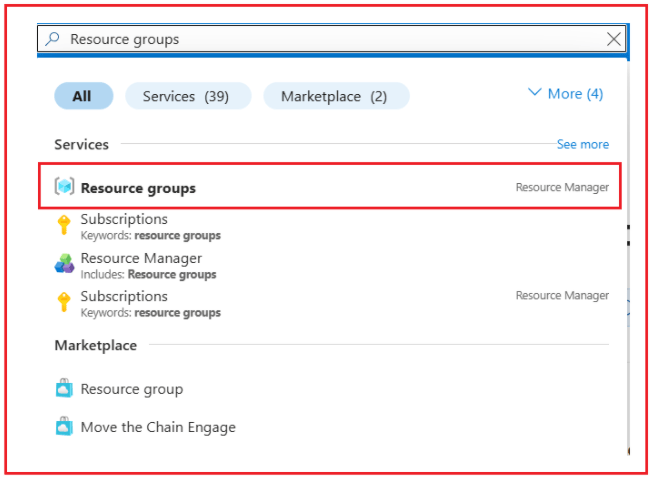Expand the More (4) filters
652x478 pixels.
[566, 94]
